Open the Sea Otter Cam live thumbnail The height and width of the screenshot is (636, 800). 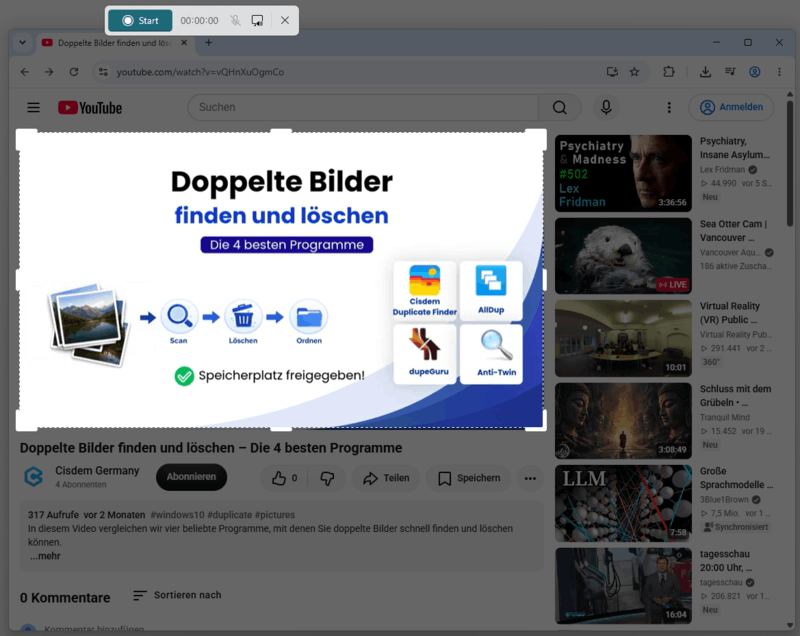click(623, 256)
